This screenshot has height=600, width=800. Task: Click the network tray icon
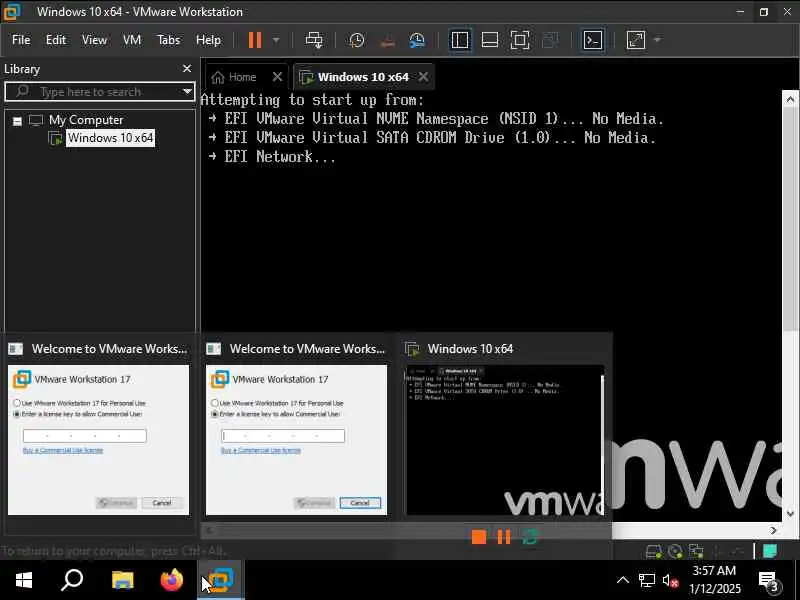tap(647, 580)
